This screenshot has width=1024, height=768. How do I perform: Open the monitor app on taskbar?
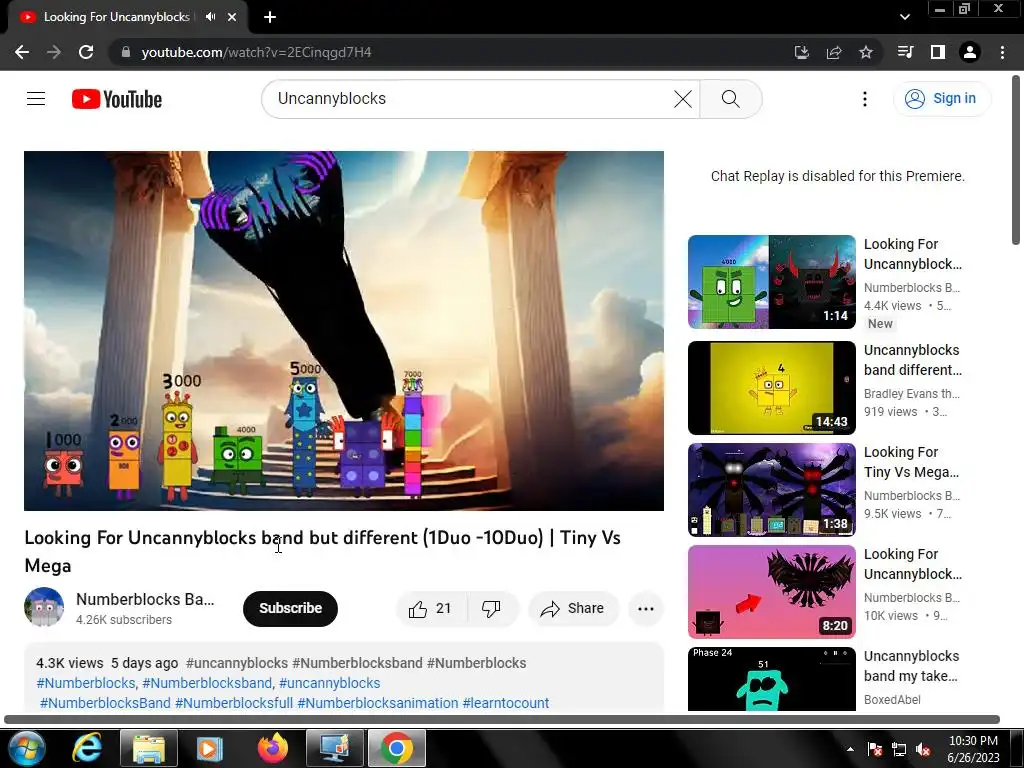(334, 748)
